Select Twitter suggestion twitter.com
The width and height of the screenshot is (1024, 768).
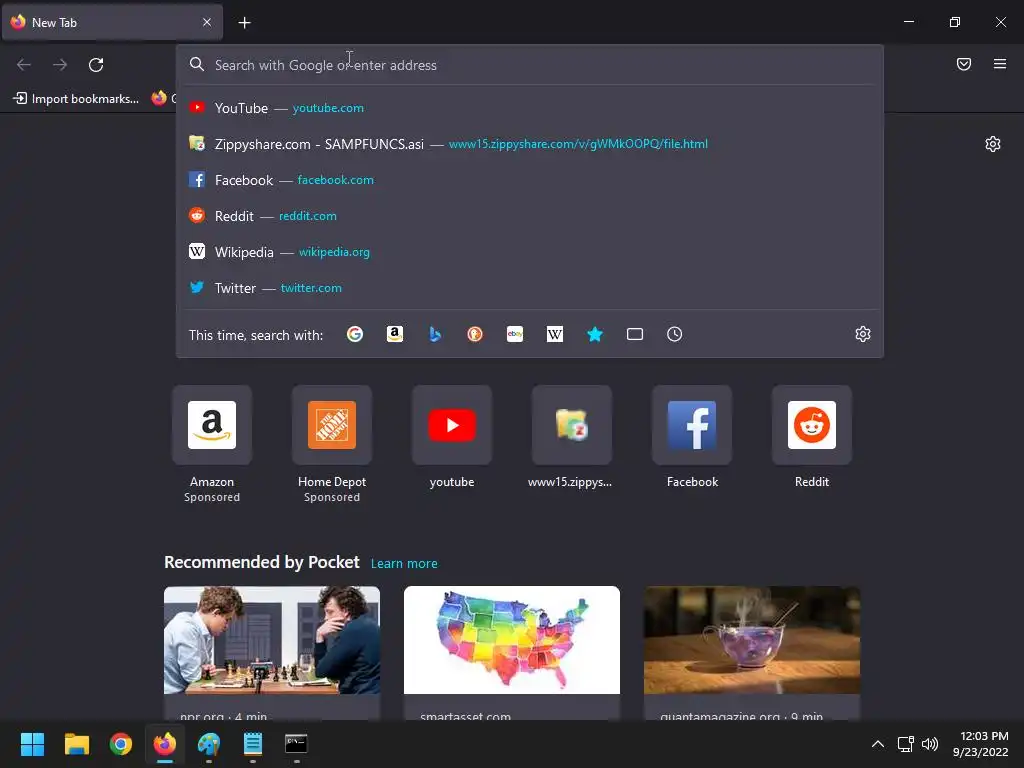coord(530,287)
